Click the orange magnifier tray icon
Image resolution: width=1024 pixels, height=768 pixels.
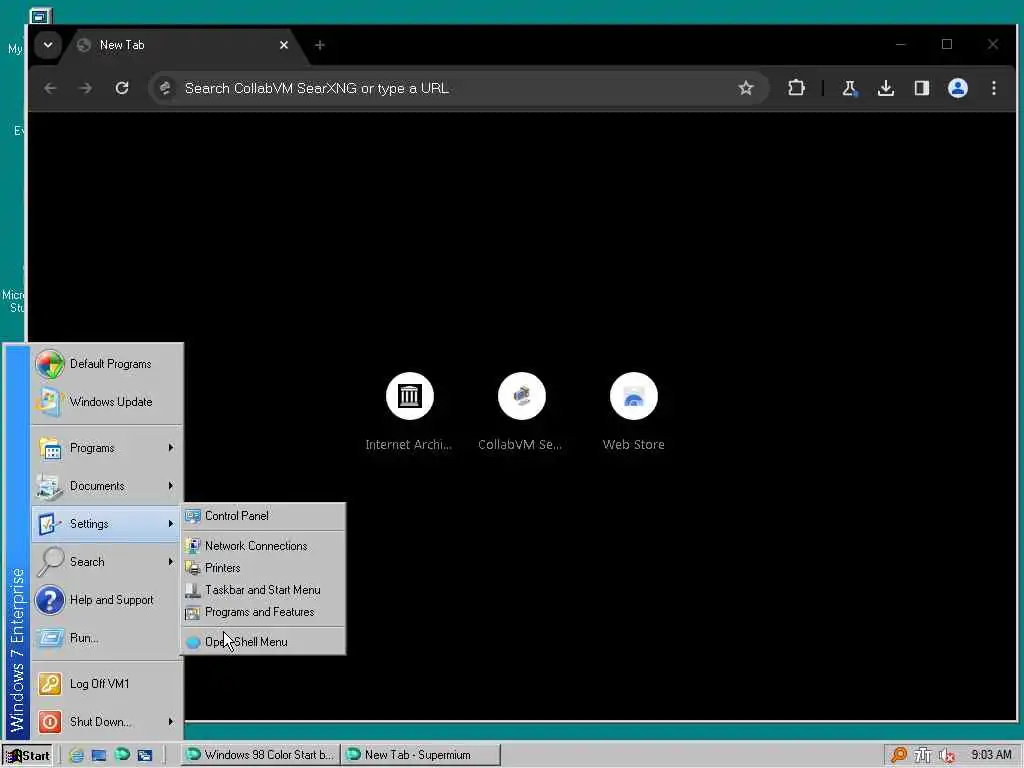click(899, 755)
